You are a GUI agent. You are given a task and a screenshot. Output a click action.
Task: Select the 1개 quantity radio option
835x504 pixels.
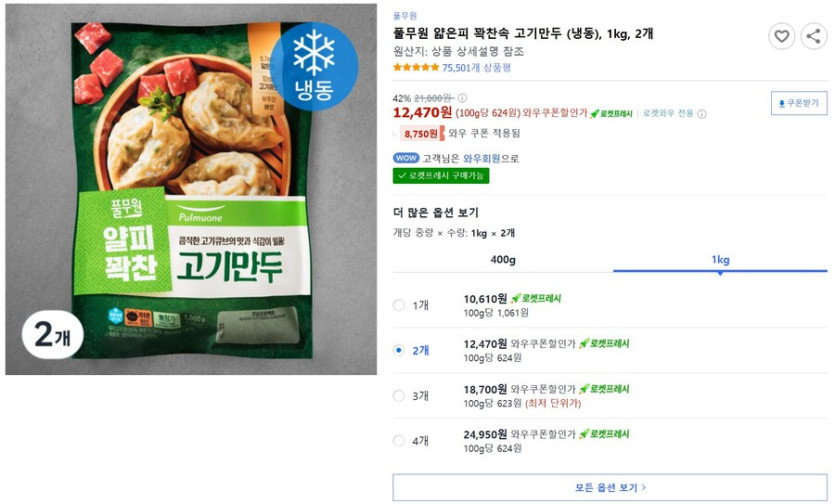coord(399,305)
